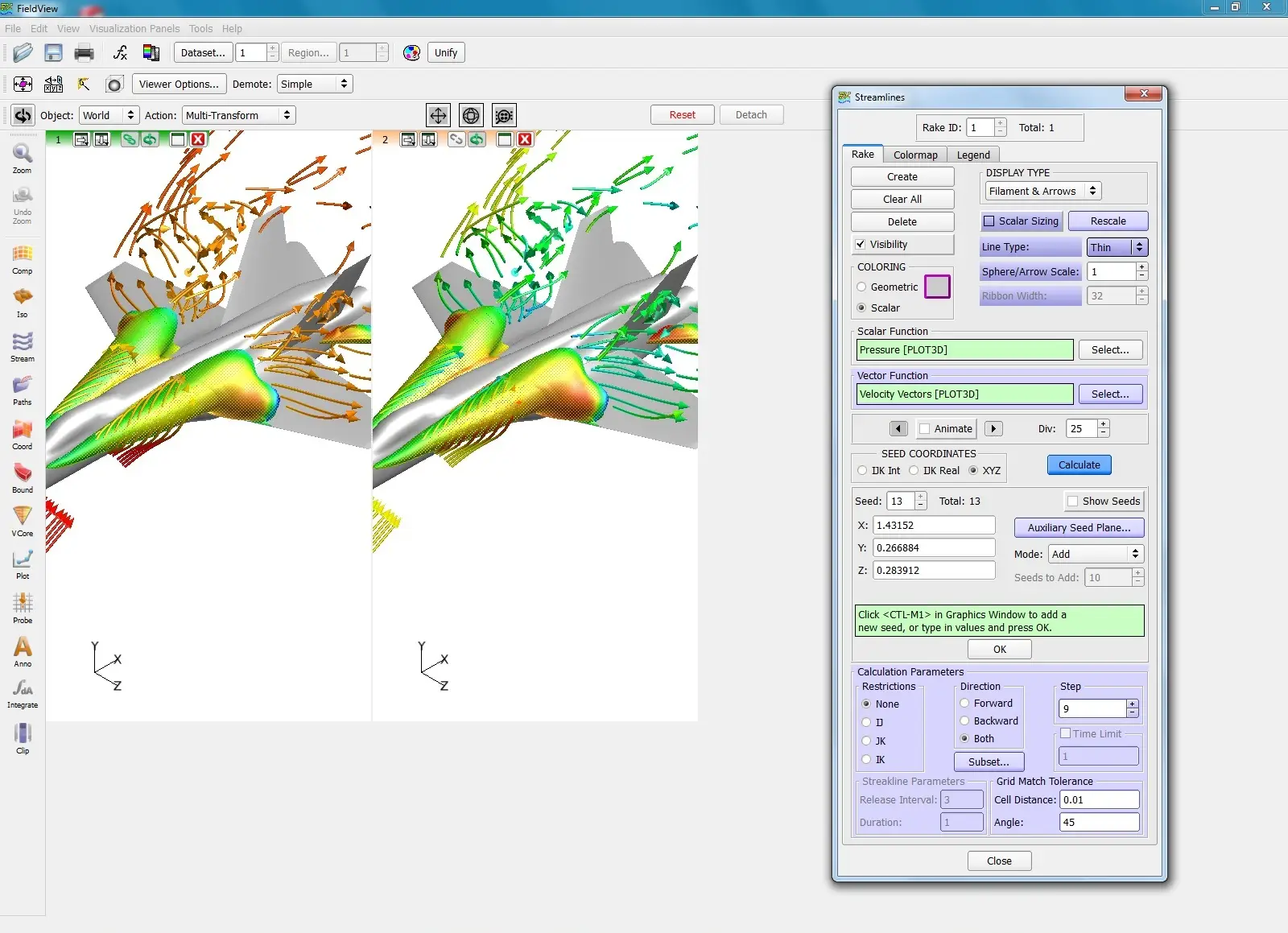Click Select for Scalar Function

click(1110, 349)
